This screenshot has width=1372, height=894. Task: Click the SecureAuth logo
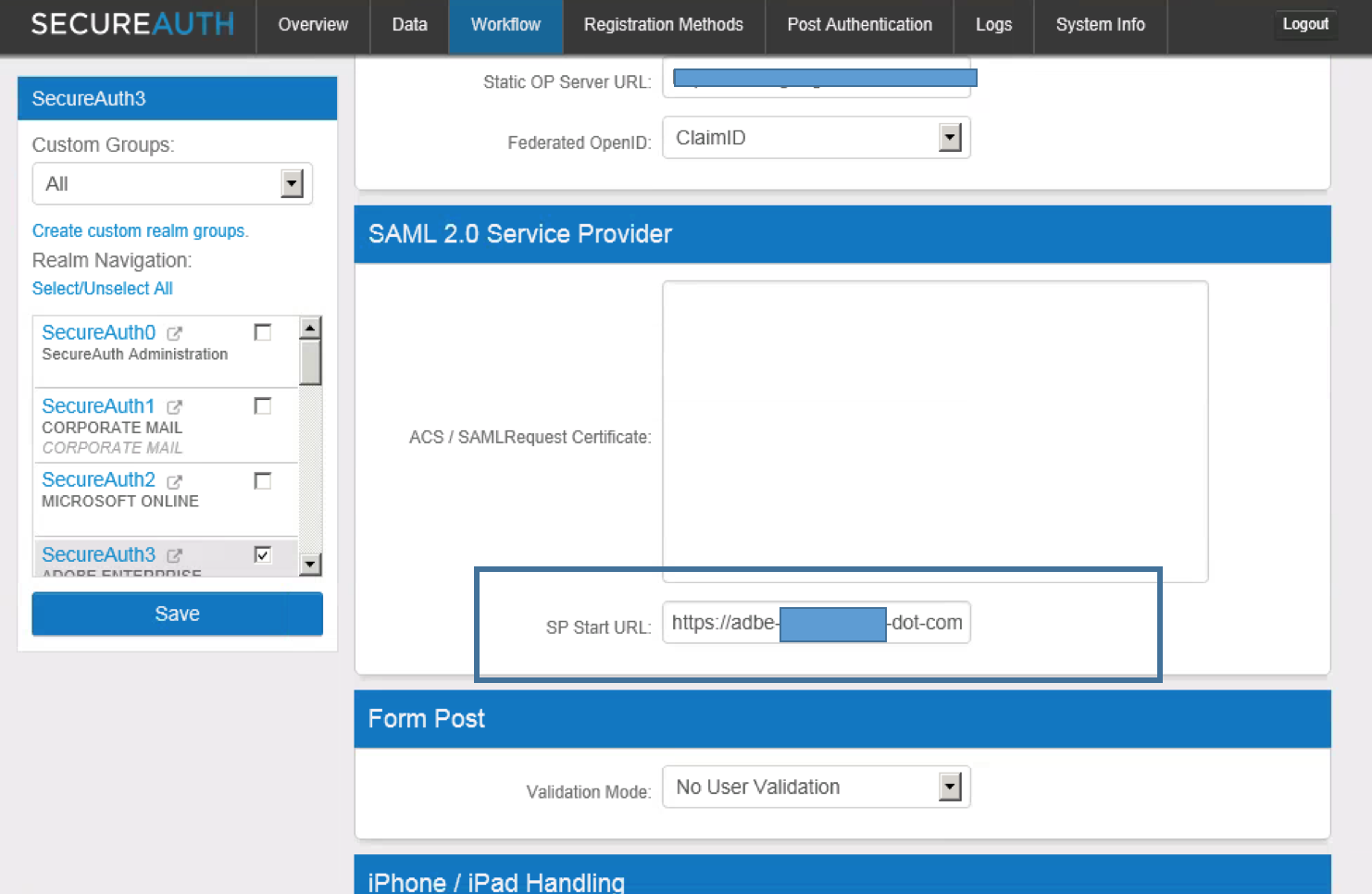click(132, 24)
